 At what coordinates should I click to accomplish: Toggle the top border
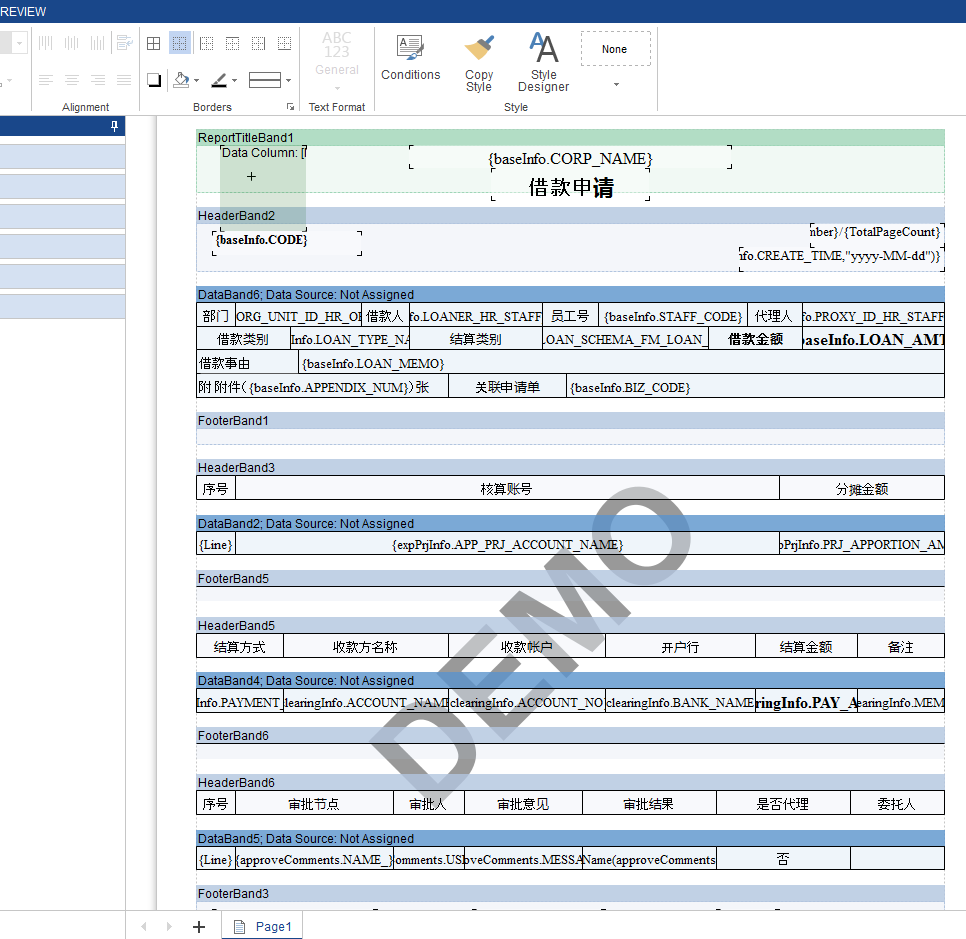(232, 43)
